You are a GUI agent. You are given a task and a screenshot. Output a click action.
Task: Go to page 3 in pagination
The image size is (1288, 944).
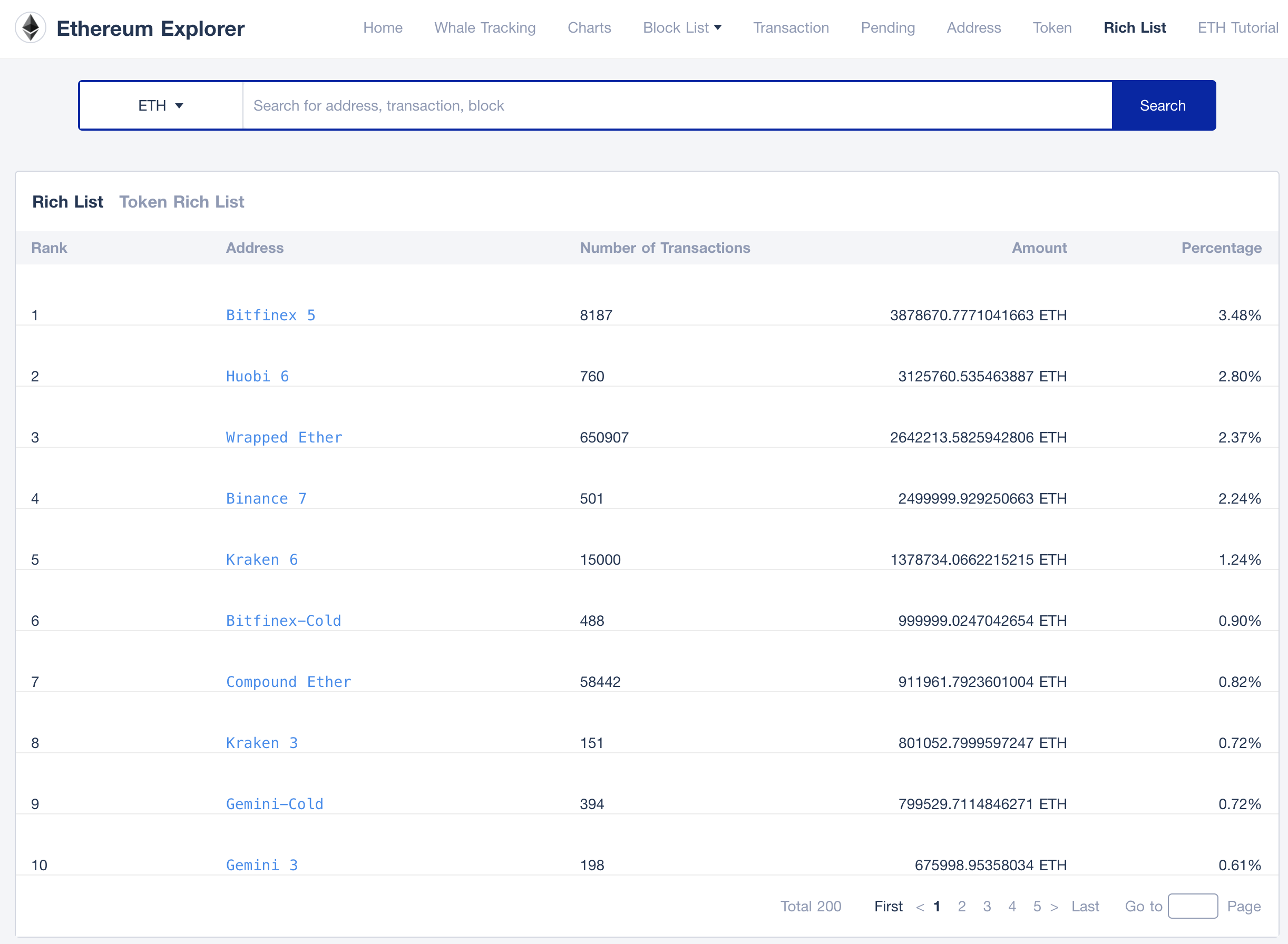coord(987,906)
